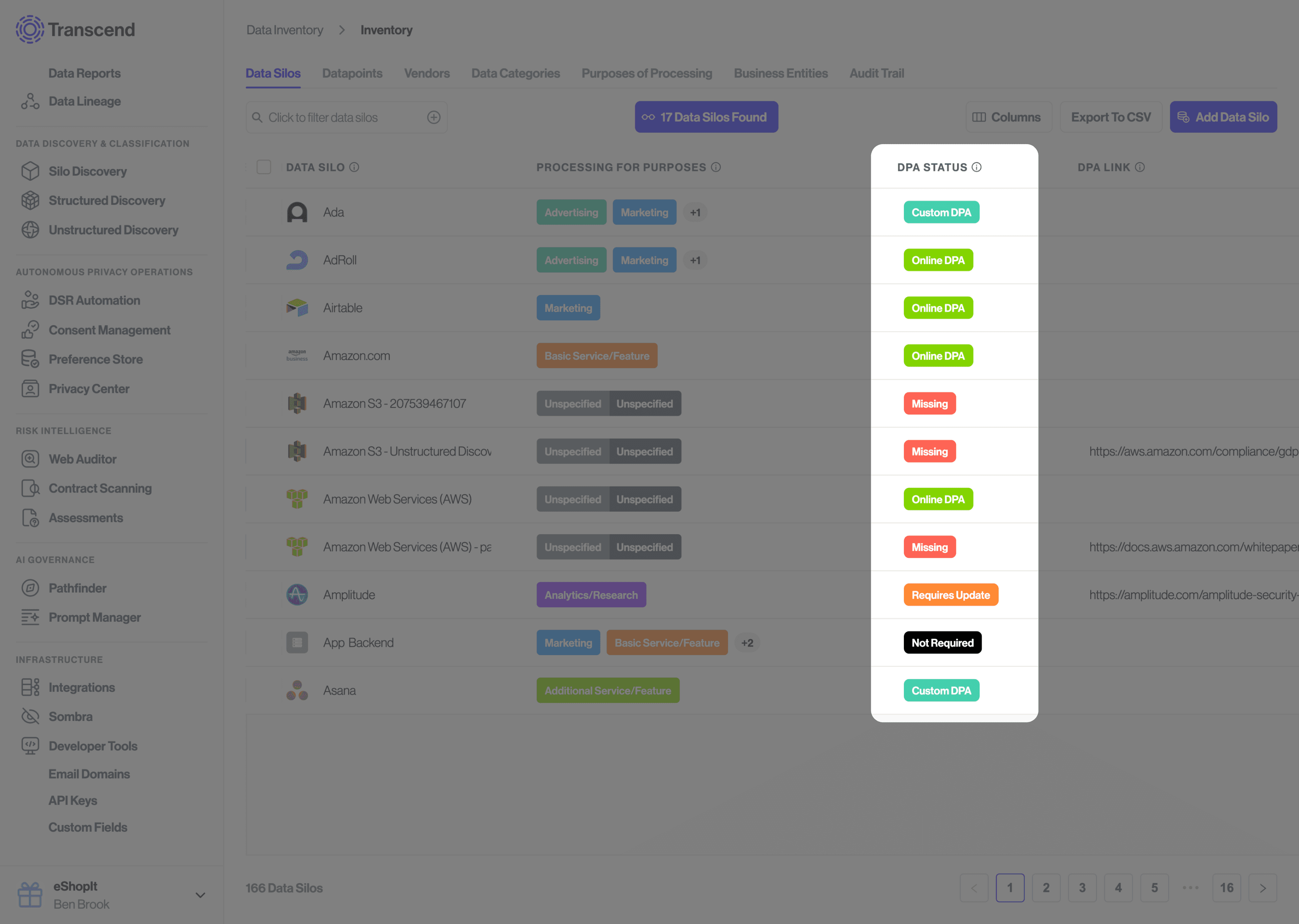Open the Purposes of Processing tab
Screen dimensions: 1299x924
coord(647,73)
